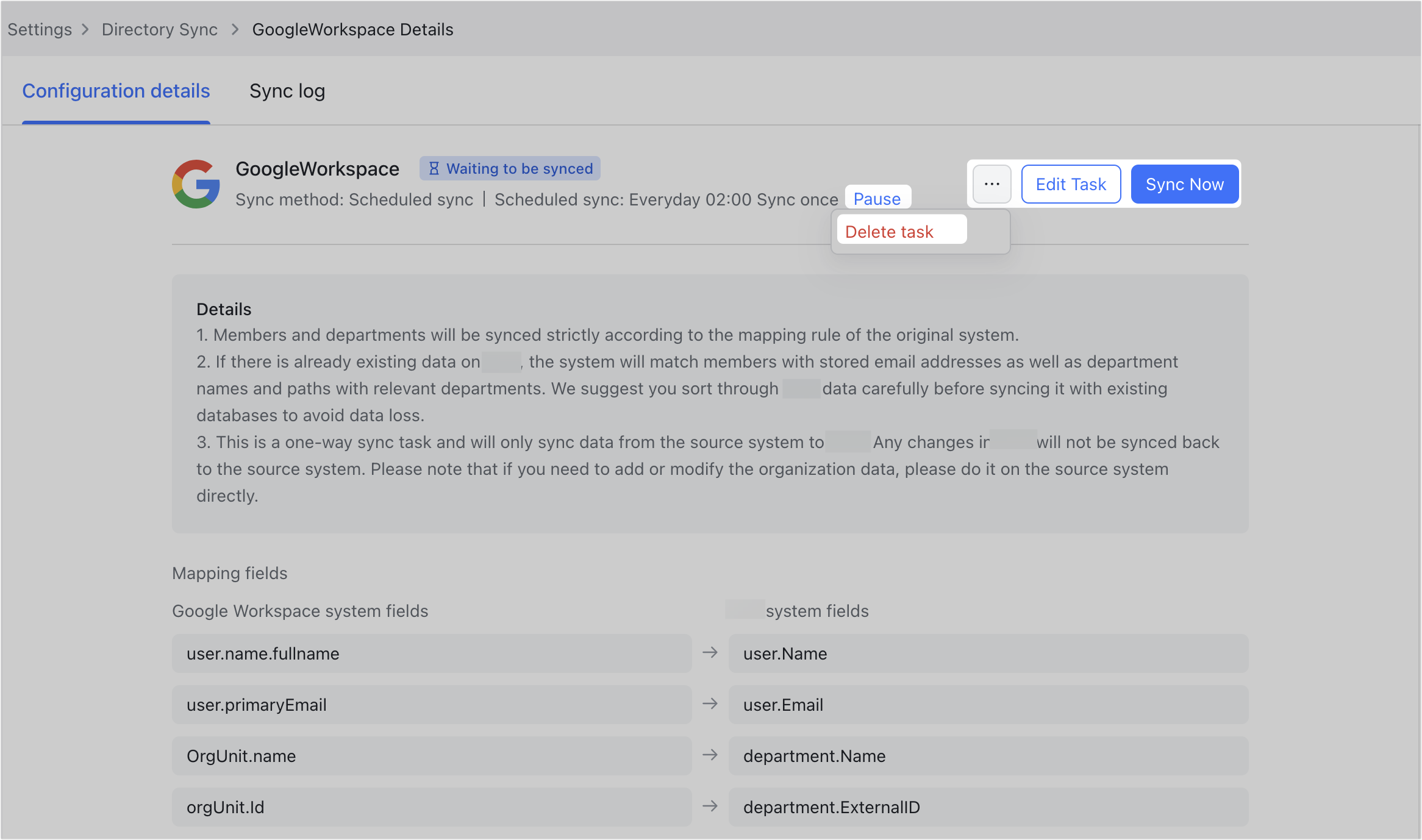This screenshot has width=1422, height=840.
Task: Open the three-dot more options menu
Action: pyautogui.click(x=991, y=184)
